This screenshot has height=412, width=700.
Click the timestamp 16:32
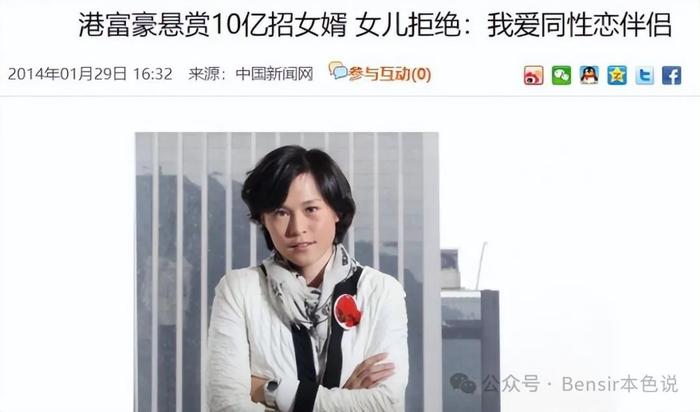tap(153, 74)
